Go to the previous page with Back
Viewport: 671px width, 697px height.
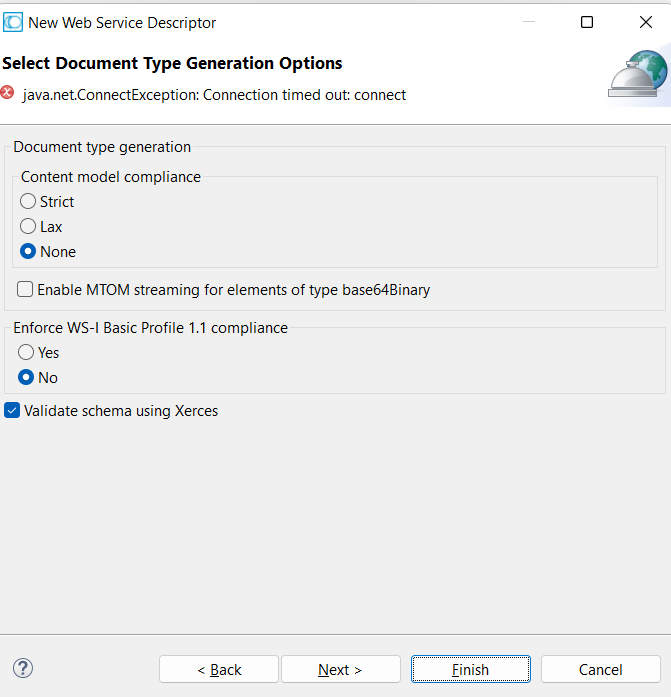coord(219,669)
